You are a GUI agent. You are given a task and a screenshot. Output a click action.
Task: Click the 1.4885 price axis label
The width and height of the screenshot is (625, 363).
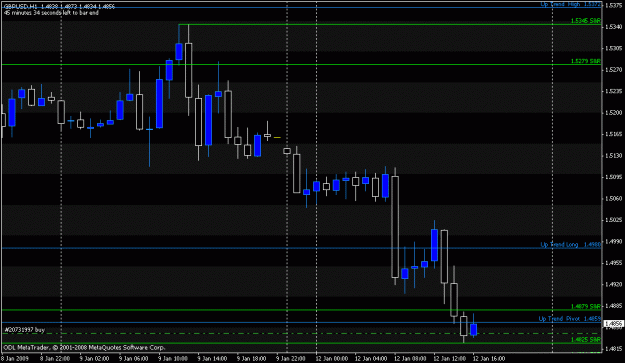pyautogui.click(x=613, y=306)
